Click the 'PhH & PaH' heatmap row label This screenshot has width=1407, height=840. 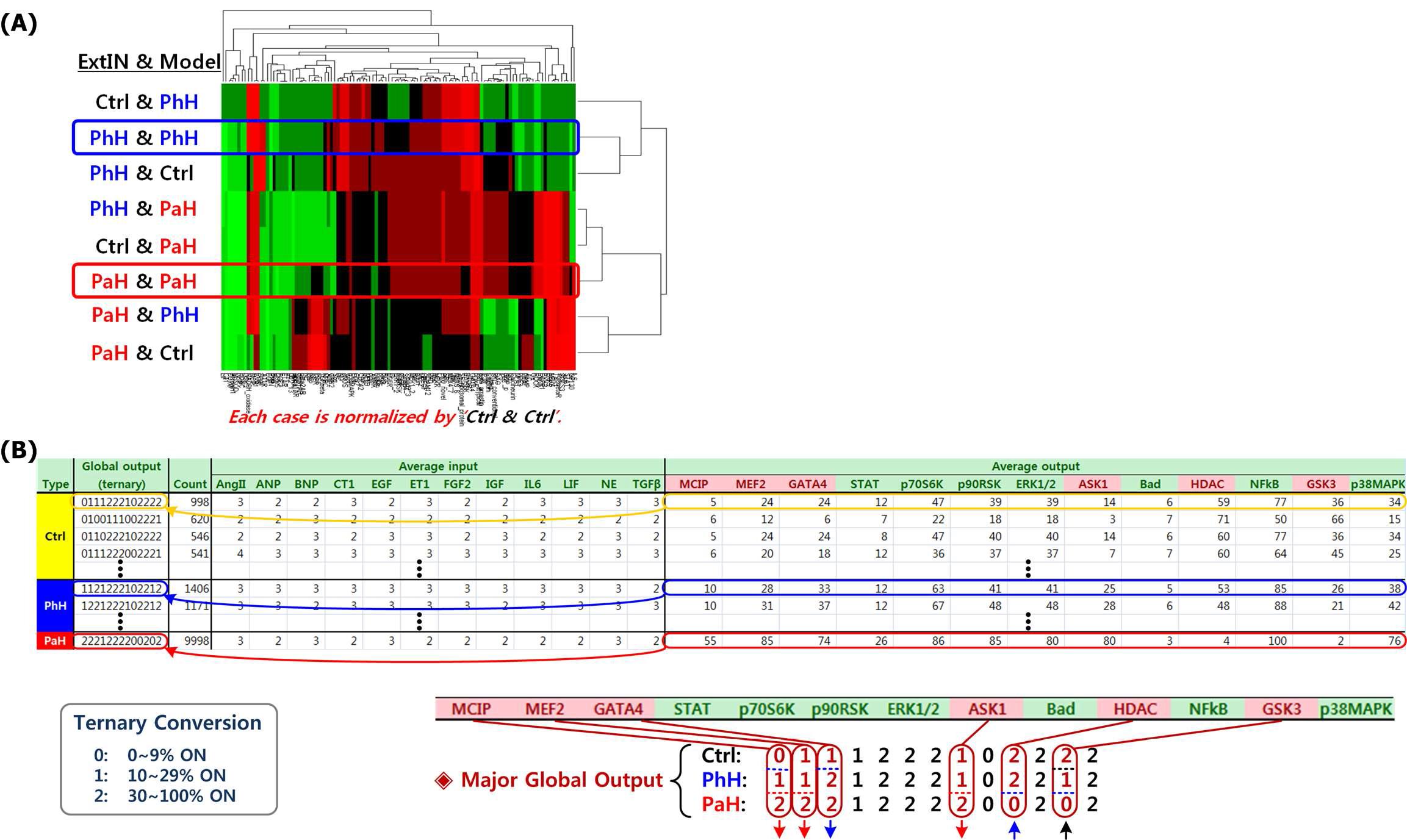[x=143, y=208]
